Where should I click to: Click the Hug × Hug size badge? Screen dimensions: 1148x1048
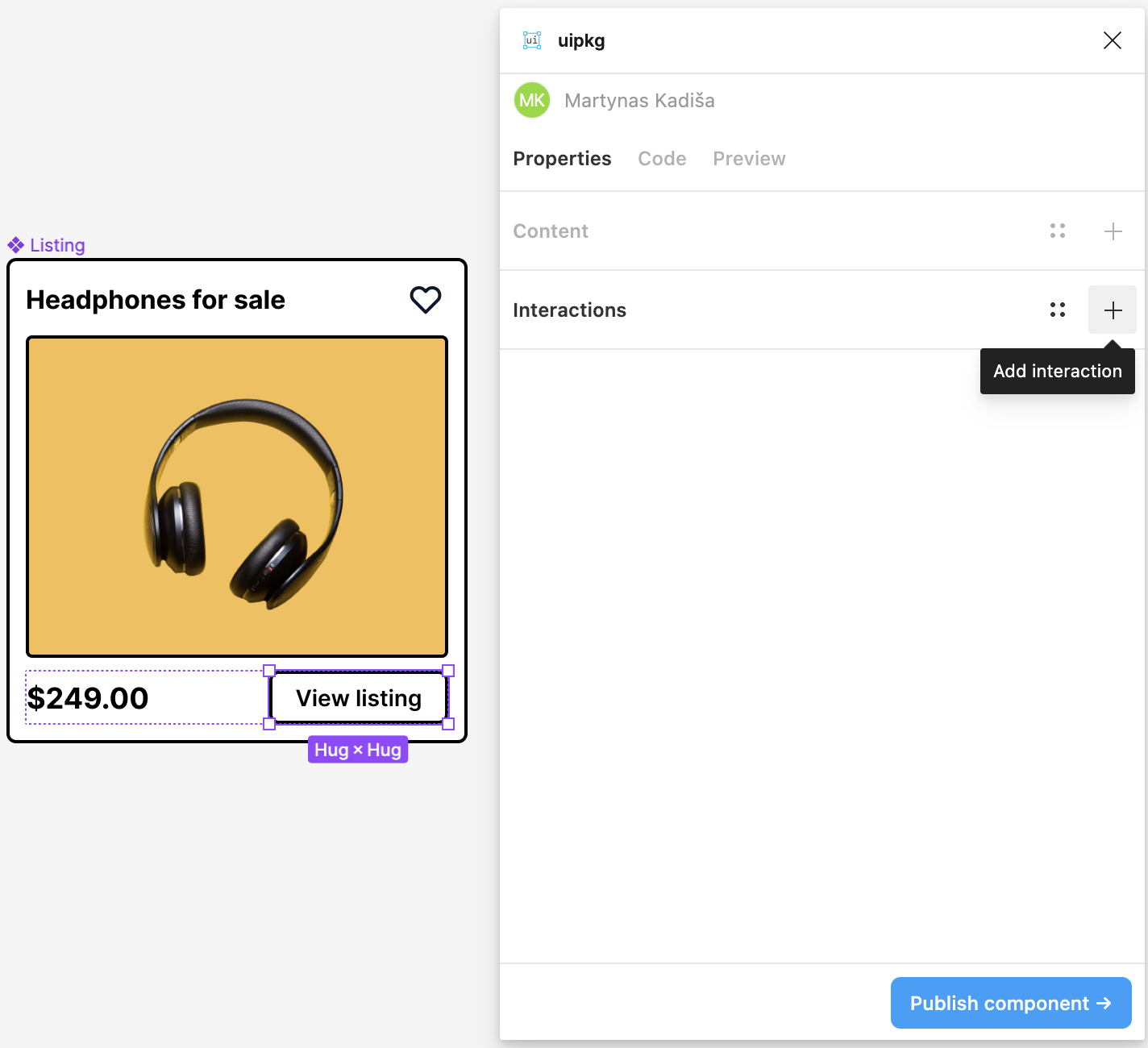pyautogui.click(x=358, y=750)
